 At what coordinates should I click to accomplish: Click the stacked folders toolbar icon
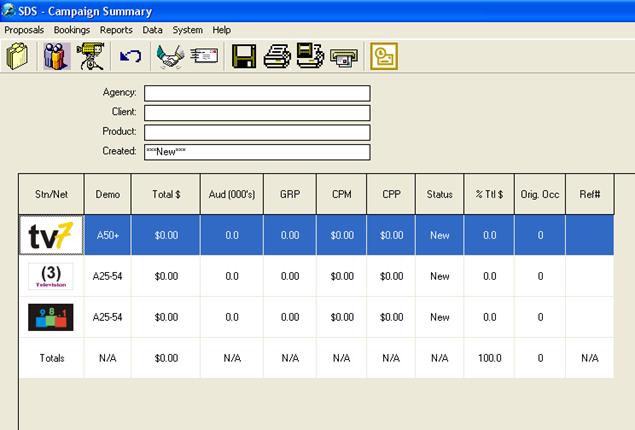pos(17,56)
